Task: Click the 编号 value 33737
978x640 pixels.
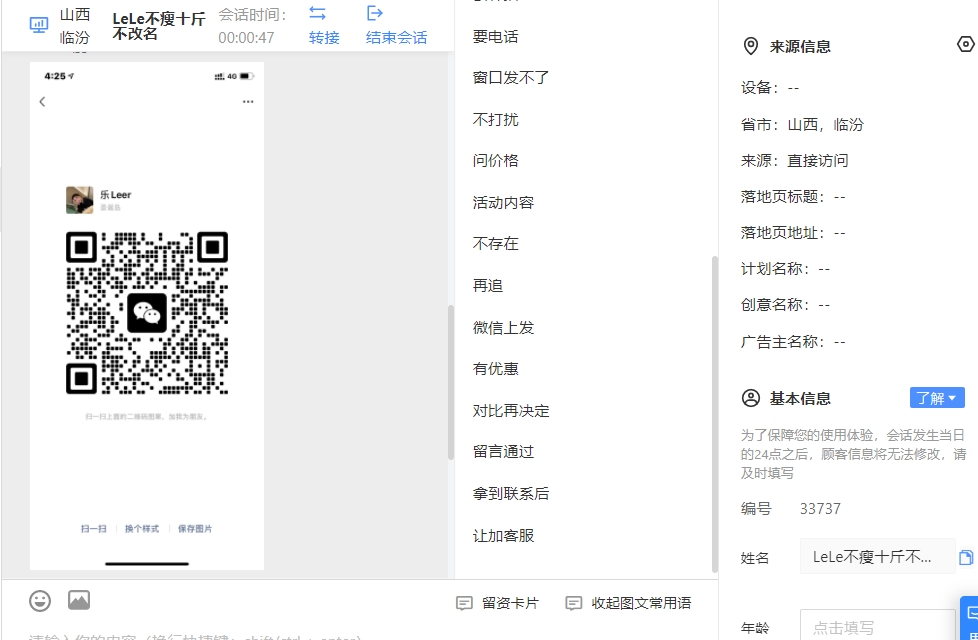Action: point(820,508)
